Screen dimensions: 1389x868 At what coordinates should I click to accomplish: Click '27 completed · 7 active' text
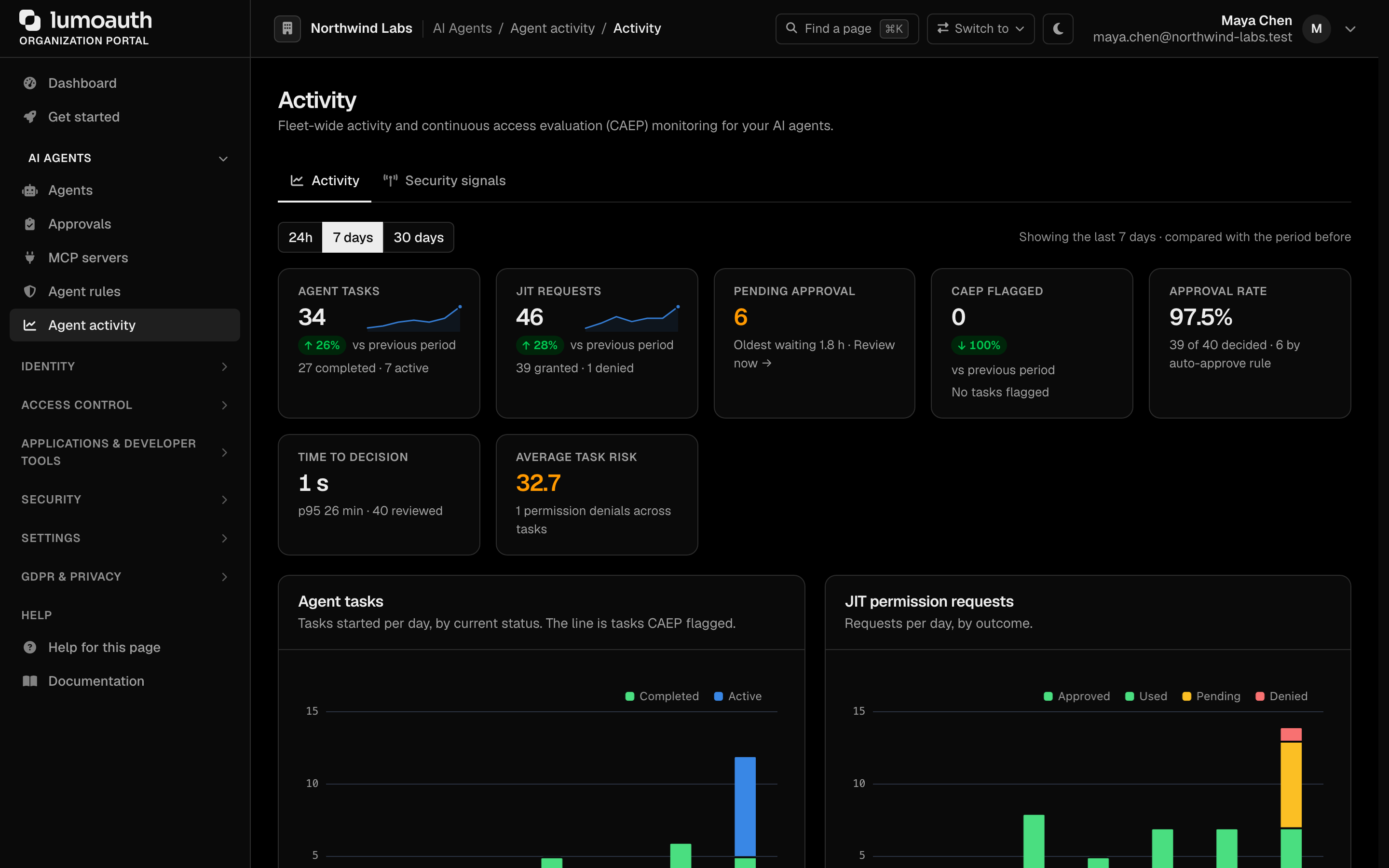coord(363,368)
